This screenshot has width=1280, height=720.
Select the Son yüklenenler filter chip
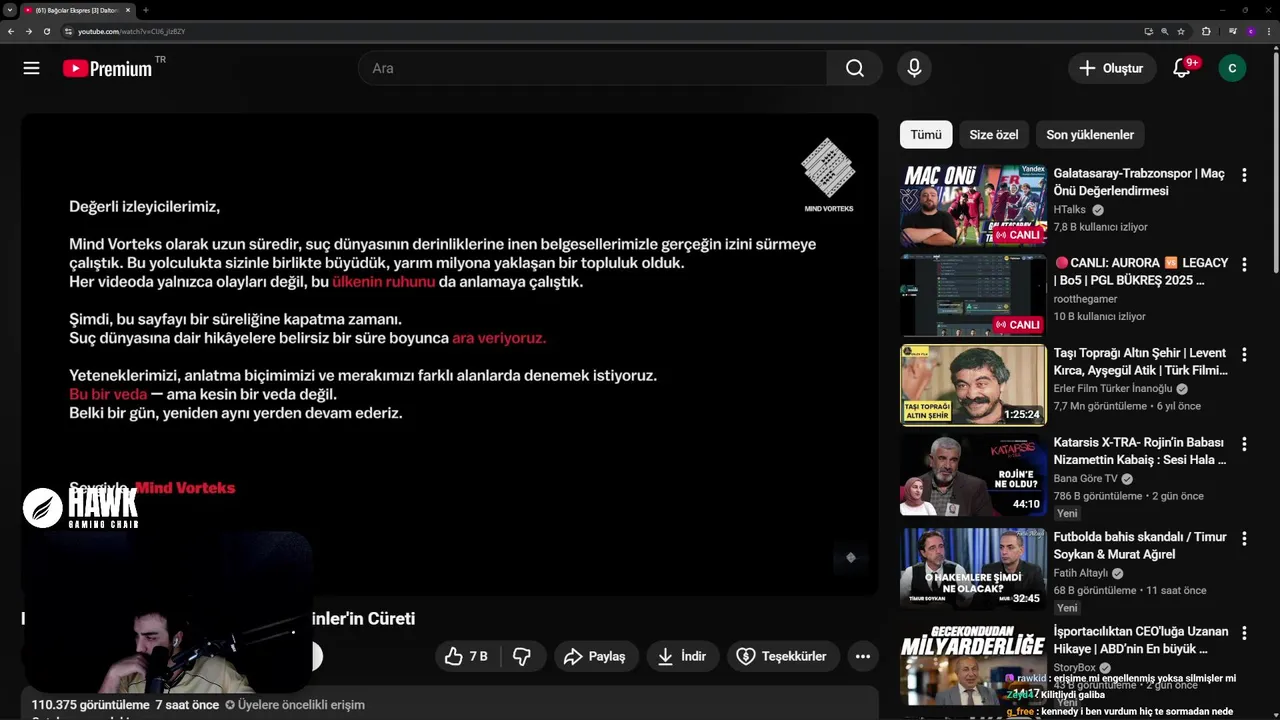(x=1090, y=135)
